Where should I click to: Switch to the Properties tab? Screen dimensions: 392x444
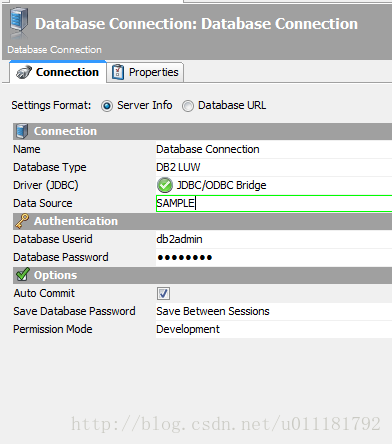(x=145, y=72)
